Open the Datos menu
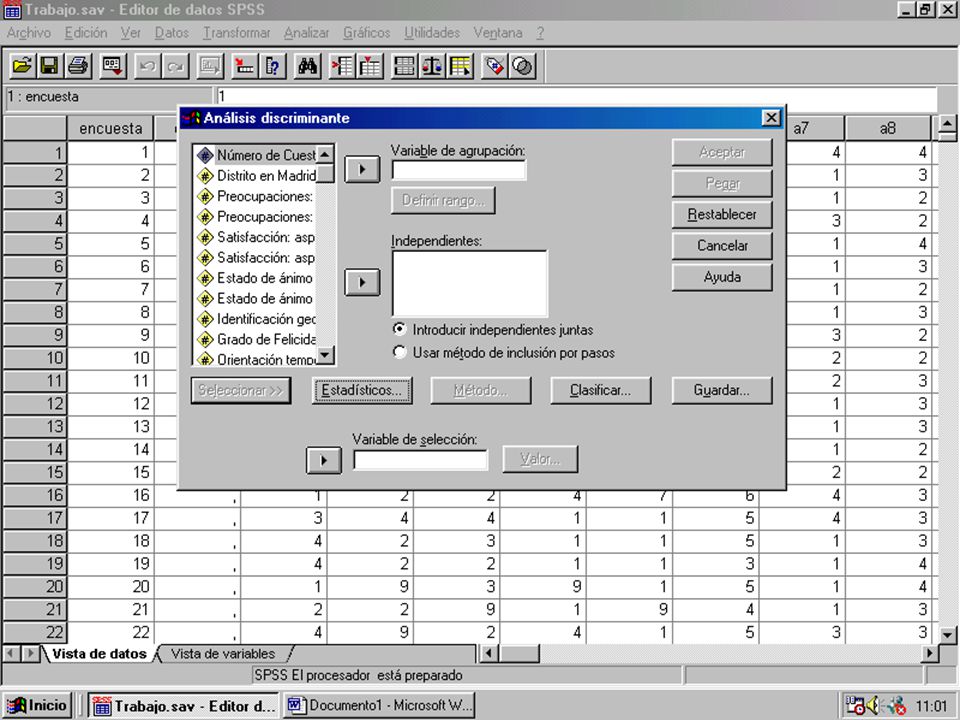The image size is (960, 720). (x=171, y=32)
